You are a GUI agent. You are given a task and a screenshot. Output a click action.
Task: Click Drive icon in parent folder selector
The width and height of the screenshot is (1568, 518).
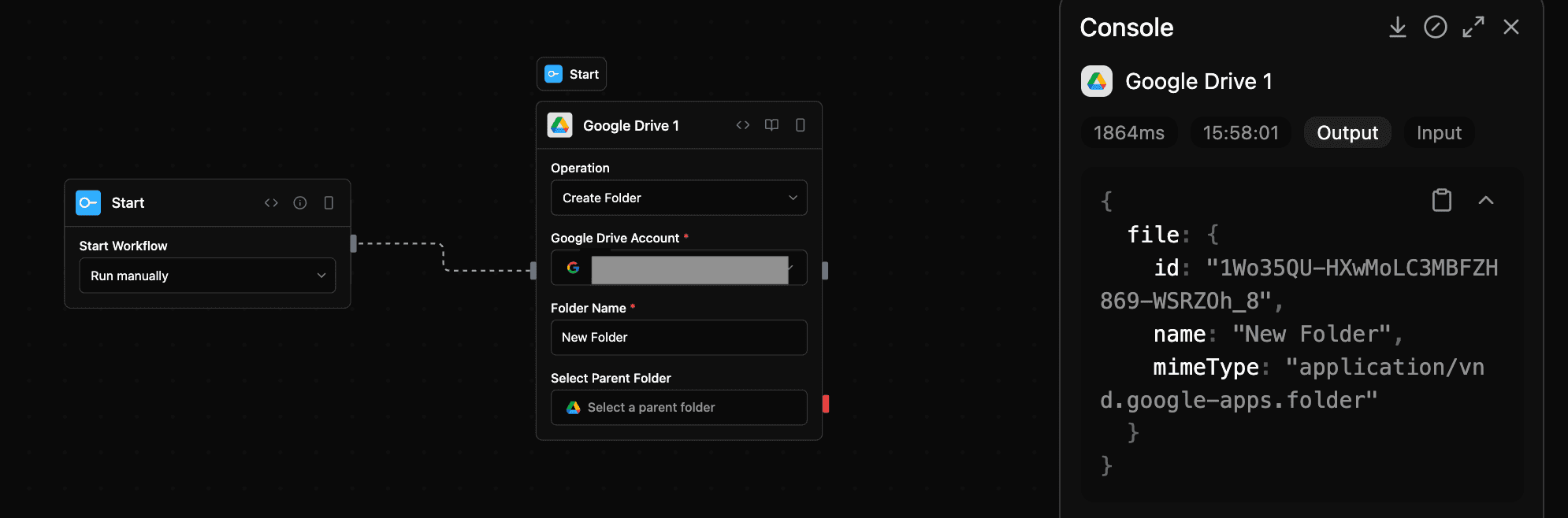573,407
